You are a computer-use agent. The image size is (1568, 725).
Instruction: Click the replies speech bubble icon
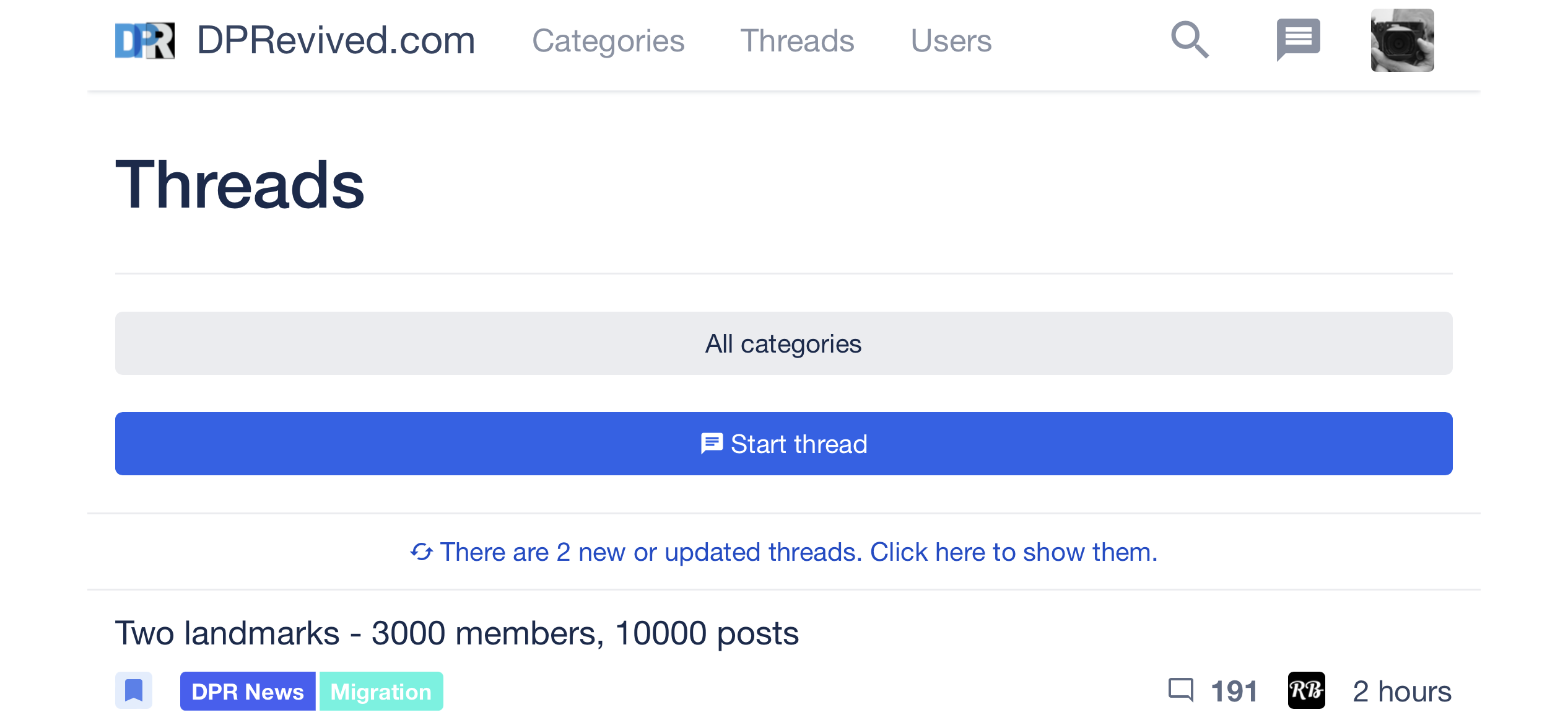[1180, 690]
